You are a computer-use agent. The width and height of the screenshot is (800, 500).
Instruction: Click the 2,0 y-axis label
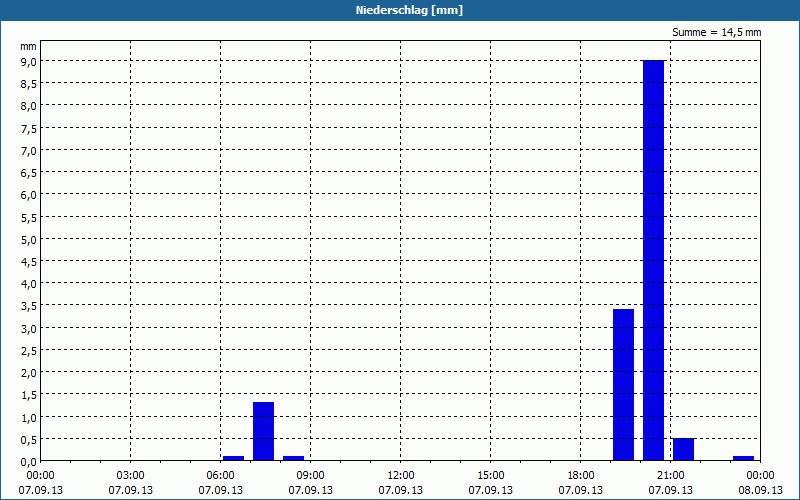click(x=28, y=373)
